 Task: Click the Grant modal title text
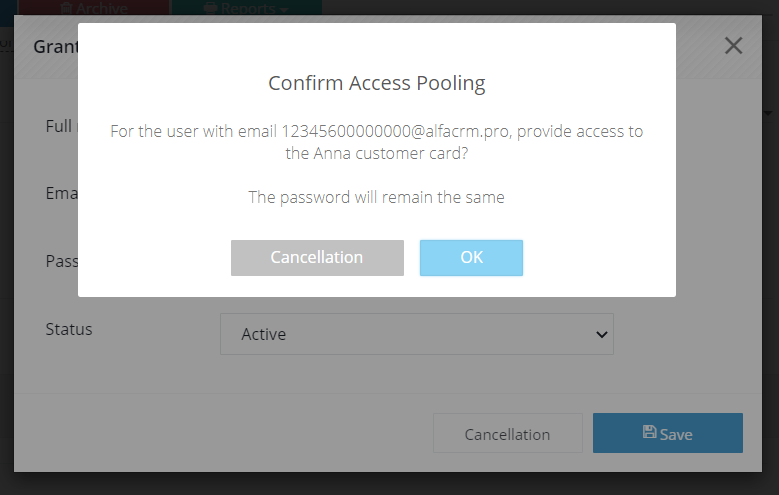point(56,46)
